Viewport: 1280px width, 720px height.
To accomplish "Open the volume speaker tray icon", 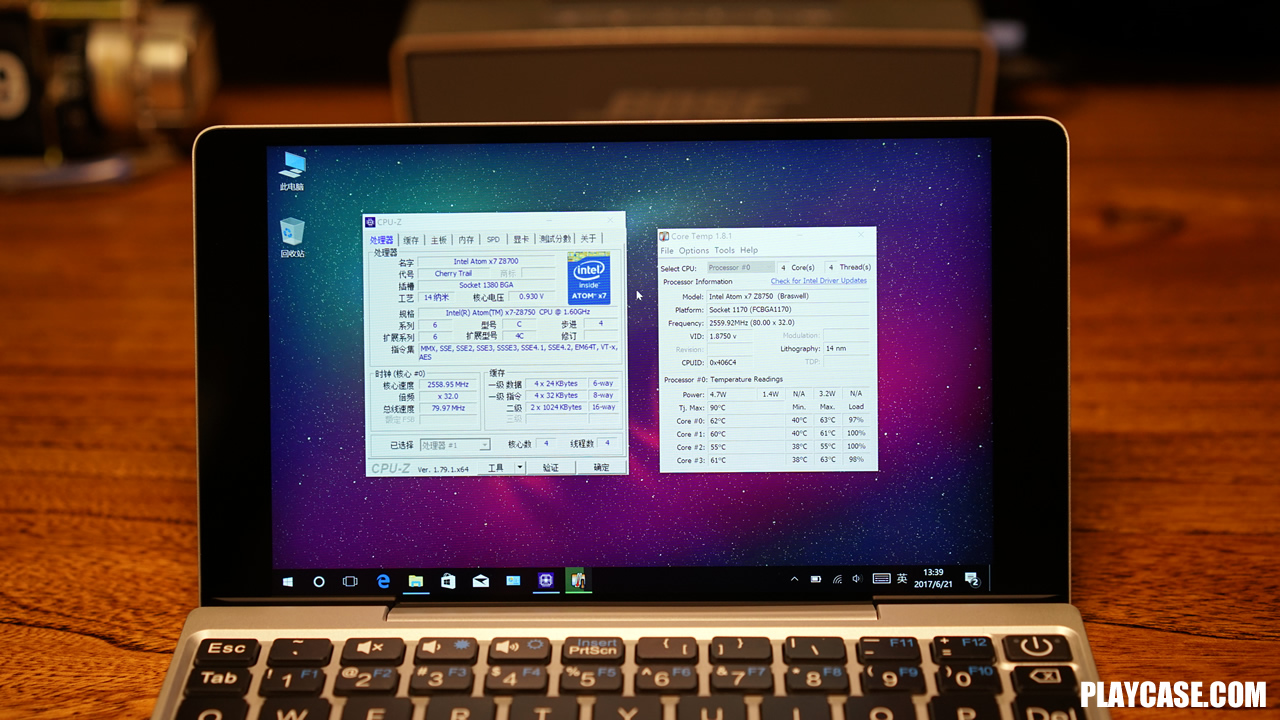I will [857, 579].
